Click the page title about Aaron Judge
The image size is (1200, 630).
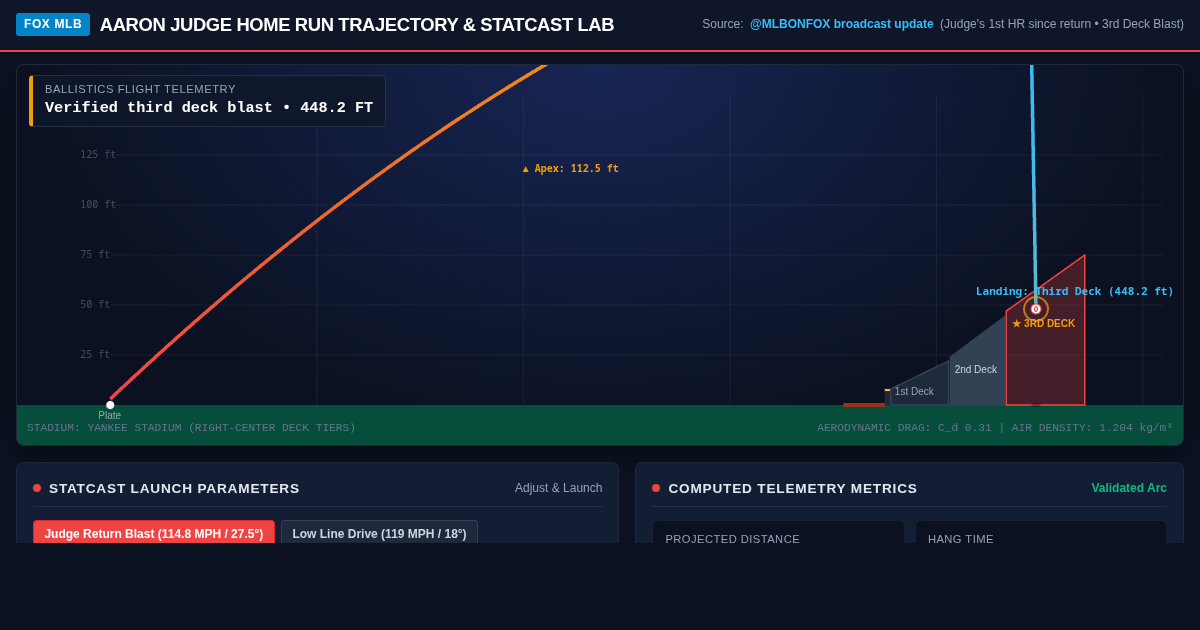coord(357,25)
